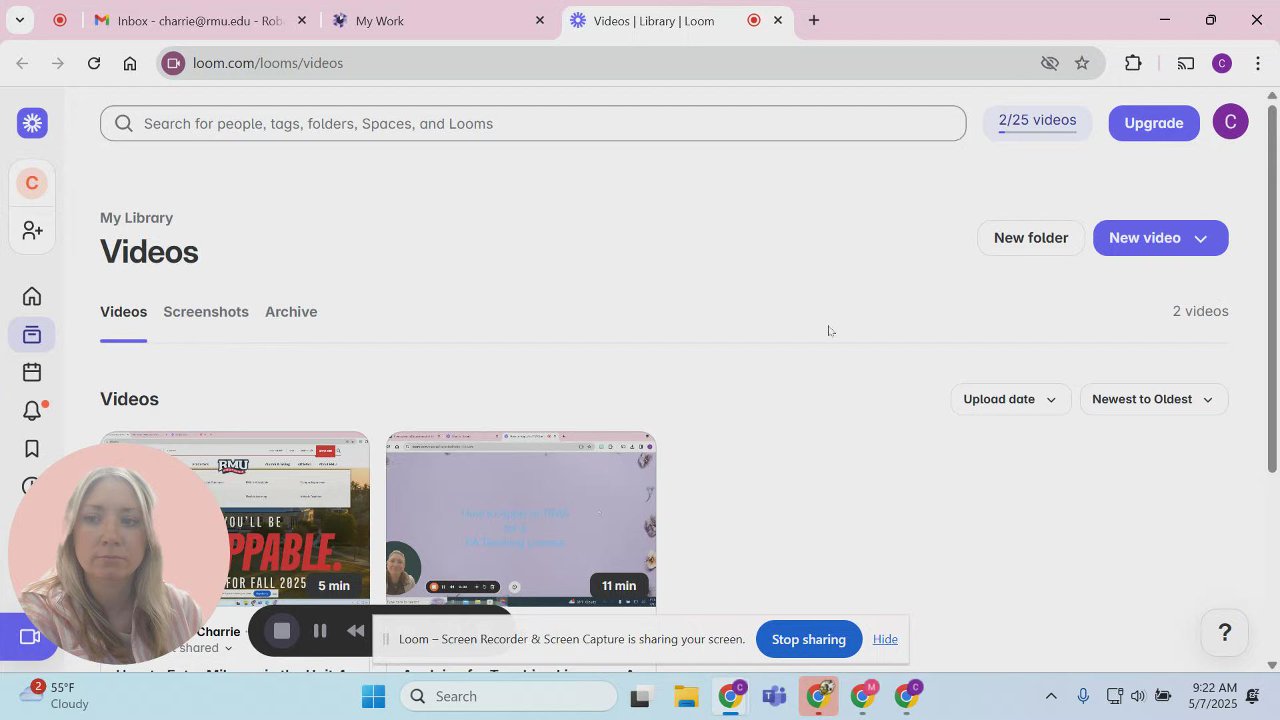Open the Library icon in sidebar
The height and width of the screenshot is (720, 1280).
(32, 334)
